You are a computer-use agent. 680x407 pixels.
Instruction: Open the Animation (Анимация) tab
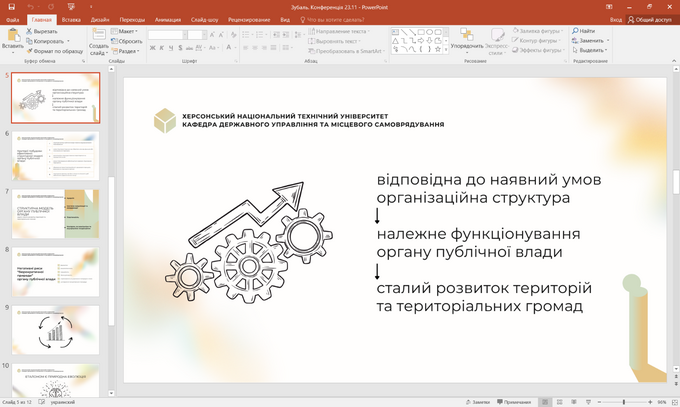pyautogui.click(x=166, y=19)
